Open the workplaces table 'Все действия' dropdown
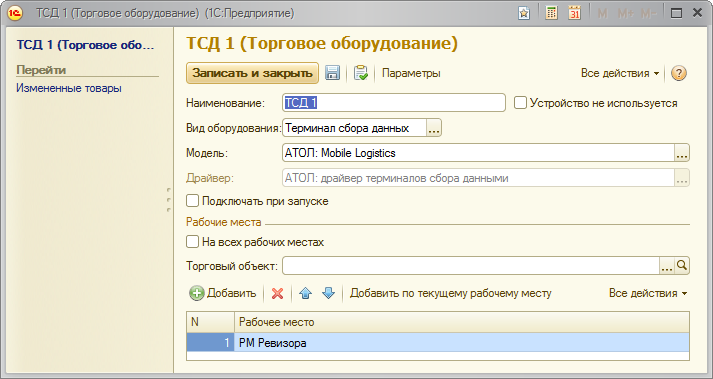Viewport: 713px width, 379px height. coord(648,293)
